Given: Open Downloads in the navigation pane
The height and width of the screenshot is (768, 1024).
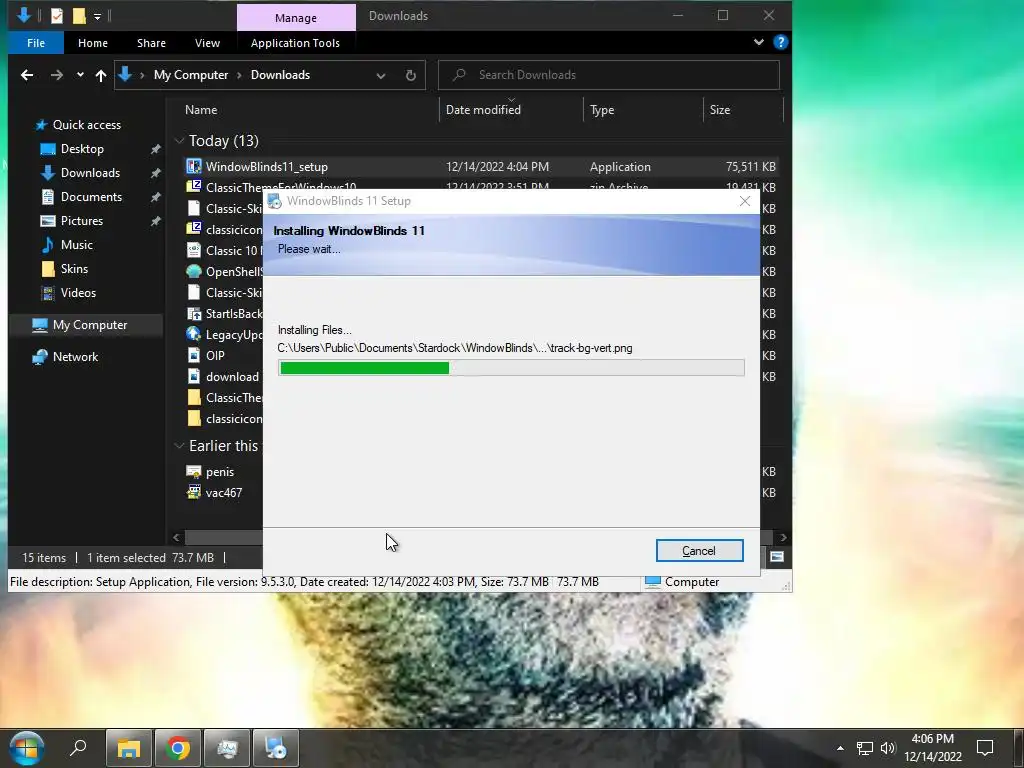Looking at the screenshot, I should (90, 173).
